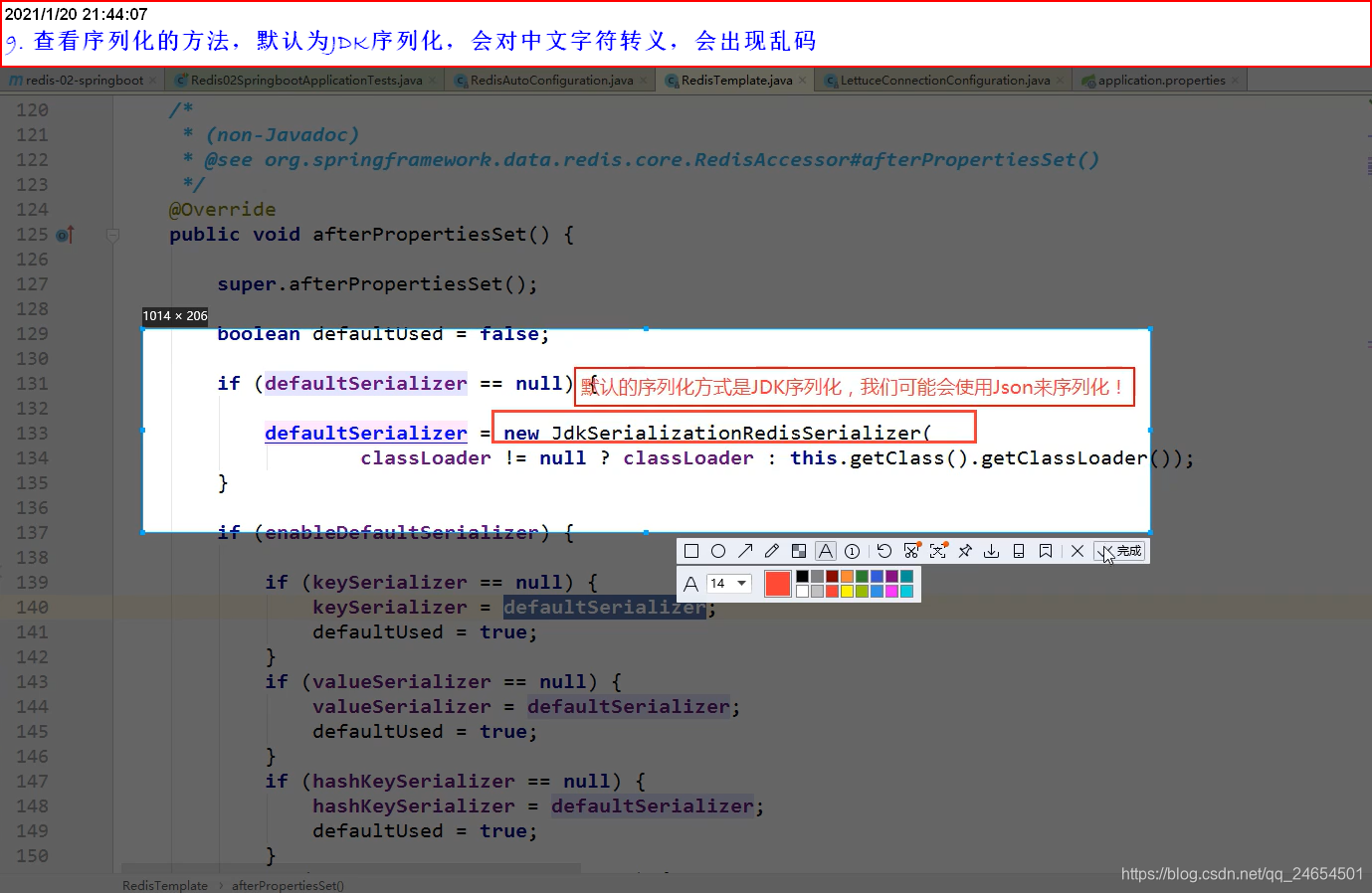Select the mosaic blur tool
Screen dimensions: 1372x893
799,551
